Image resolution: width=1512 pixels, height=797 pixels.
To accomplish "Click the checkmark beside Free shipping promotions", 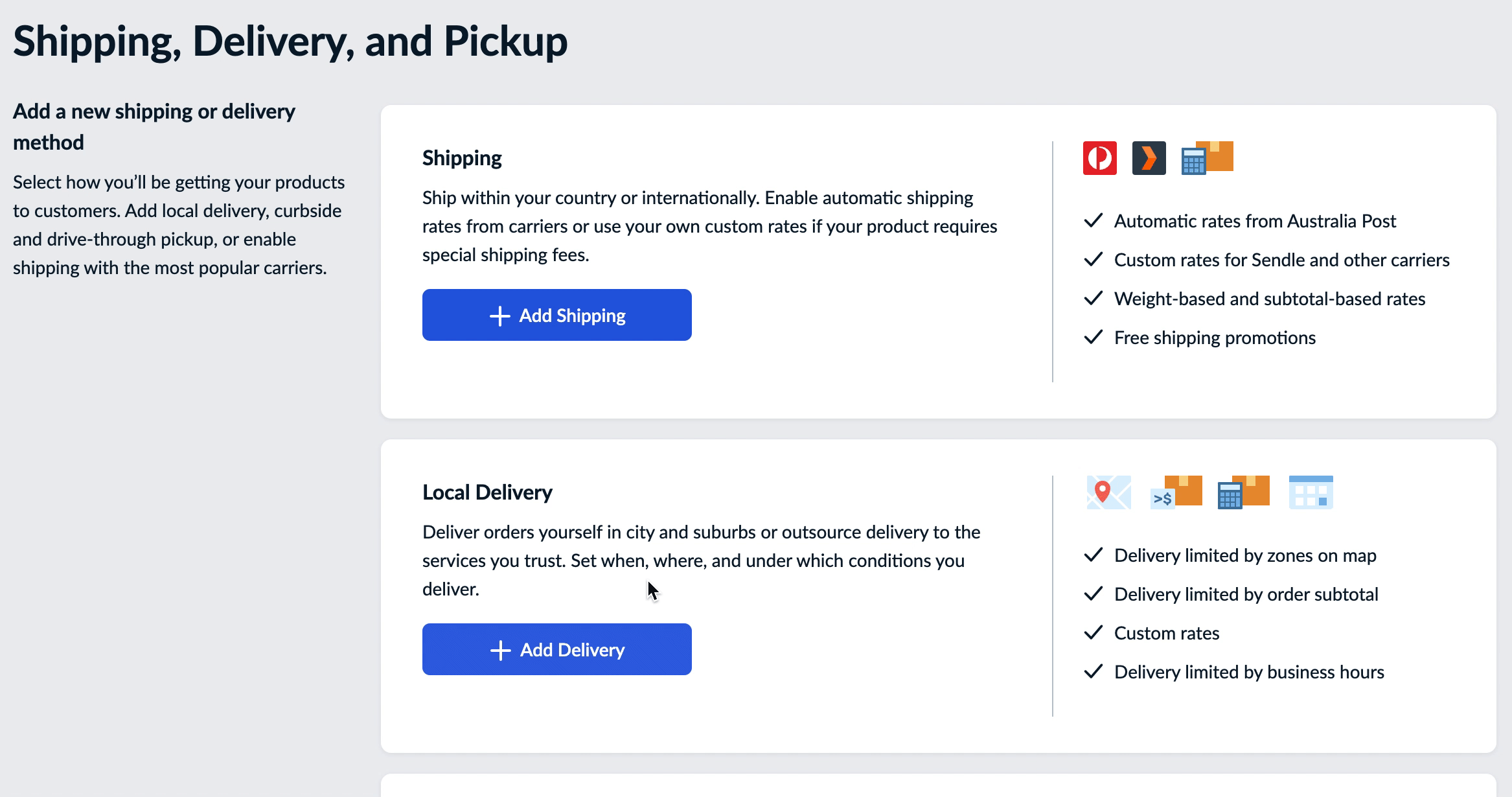I will (1094, 338).
